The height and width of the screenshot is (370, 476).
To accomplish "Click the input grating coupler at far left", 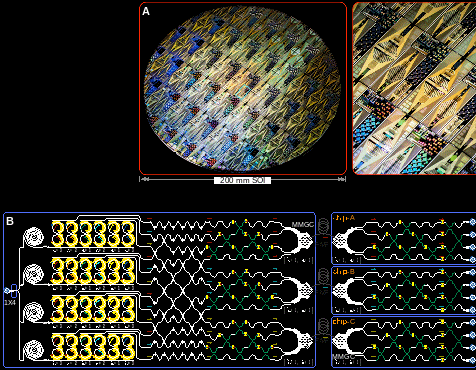I will point(6,291).
